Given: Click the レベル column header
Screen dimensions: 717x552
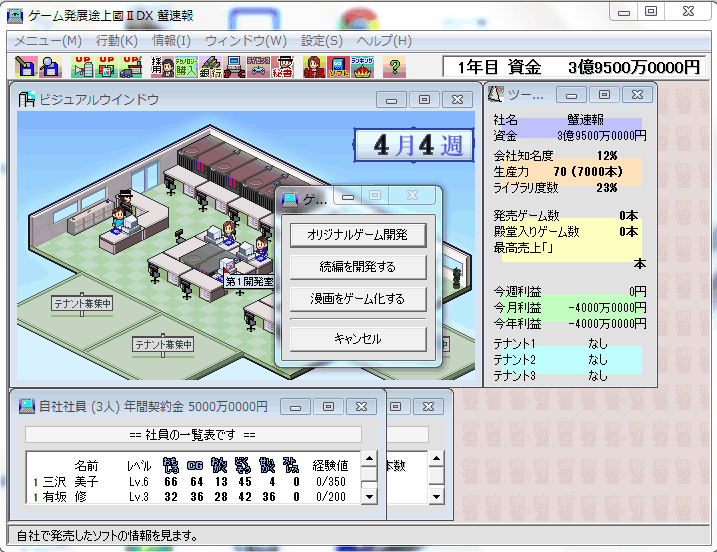Looking at the screenshot, I should point(139,466).
